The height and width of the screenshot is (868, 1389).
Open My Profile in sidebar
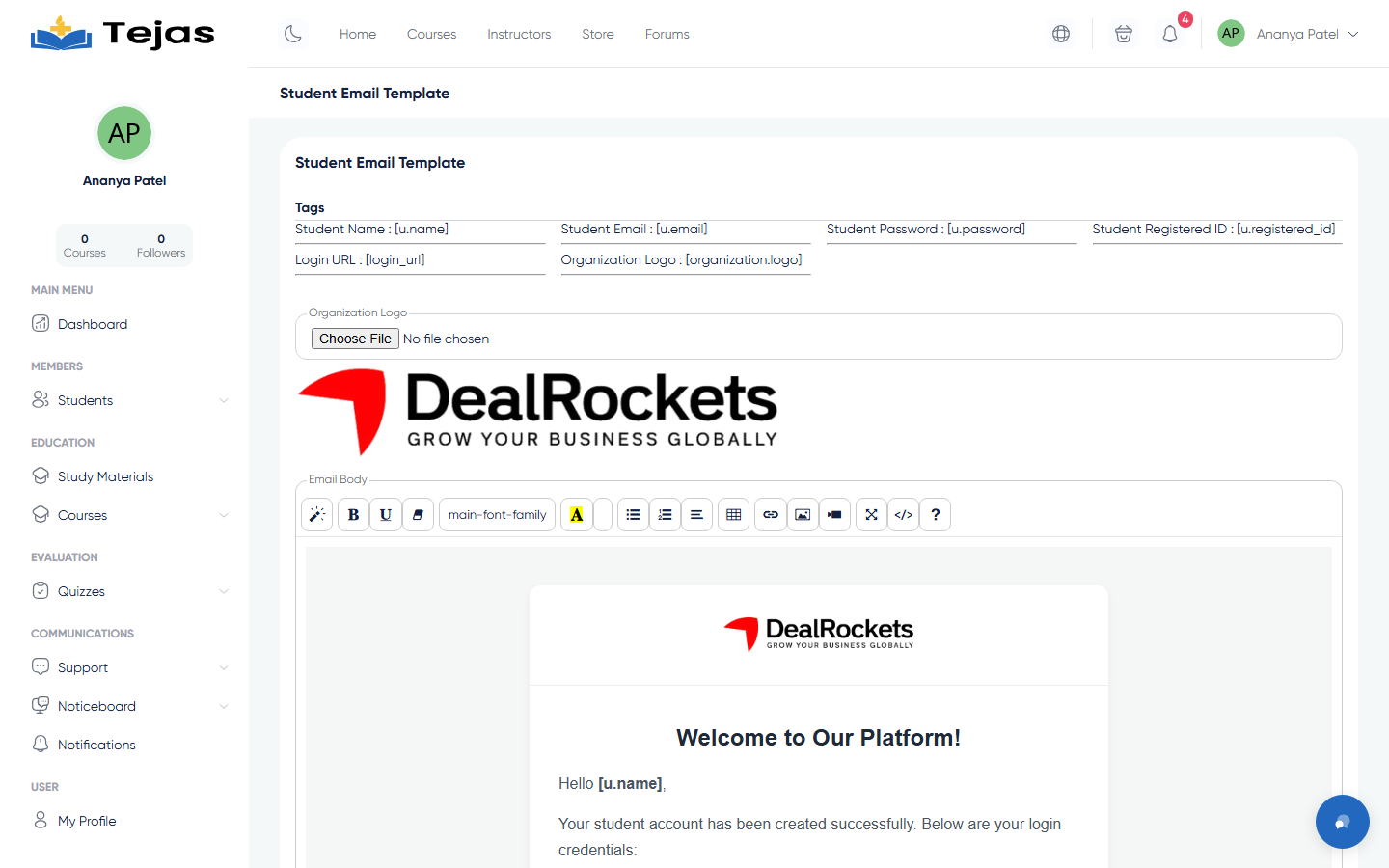point(87,821)
